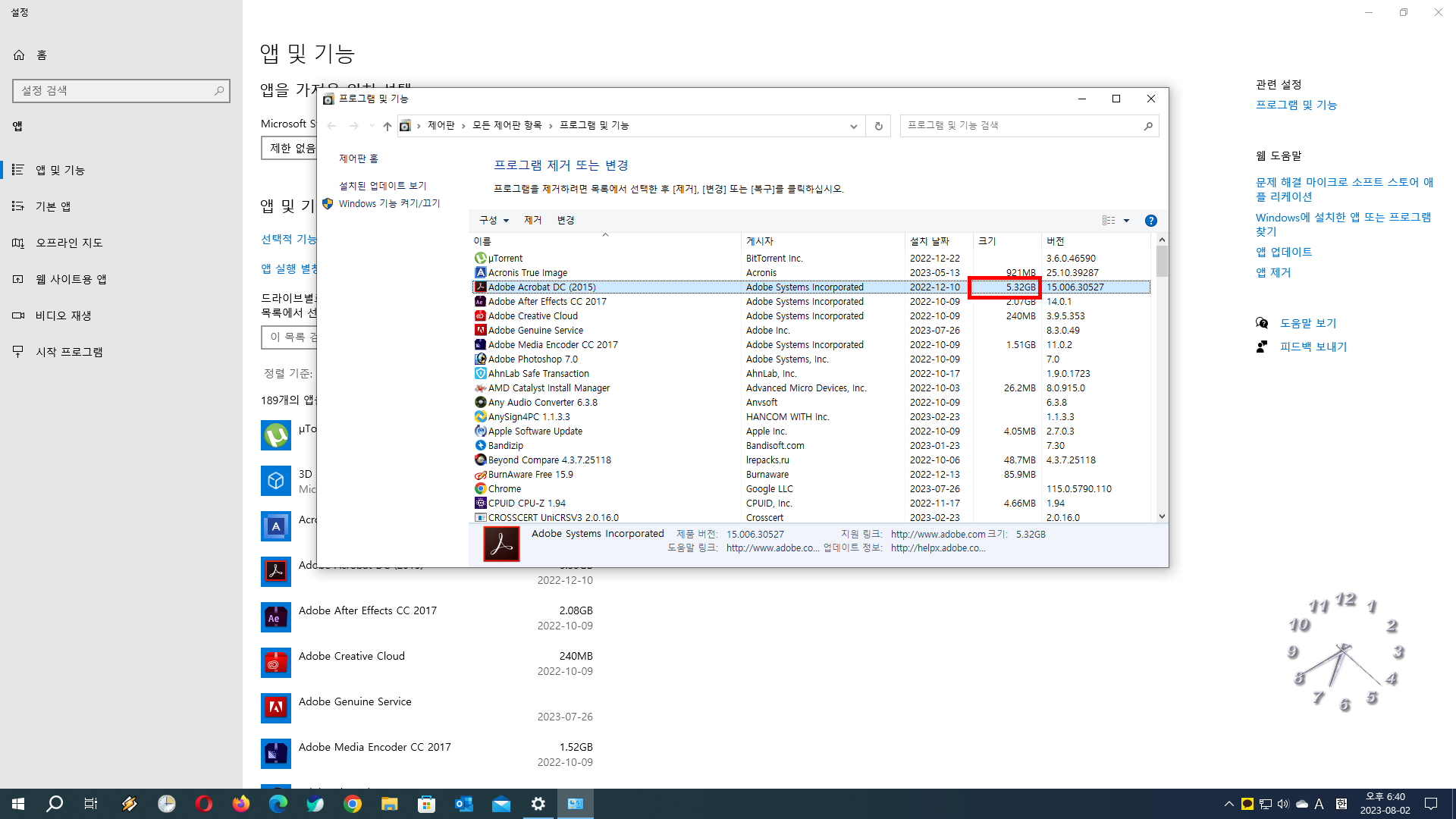Open taskbar search magnifier
Viewport: 1456px width, 819px height.
[55, 804]
